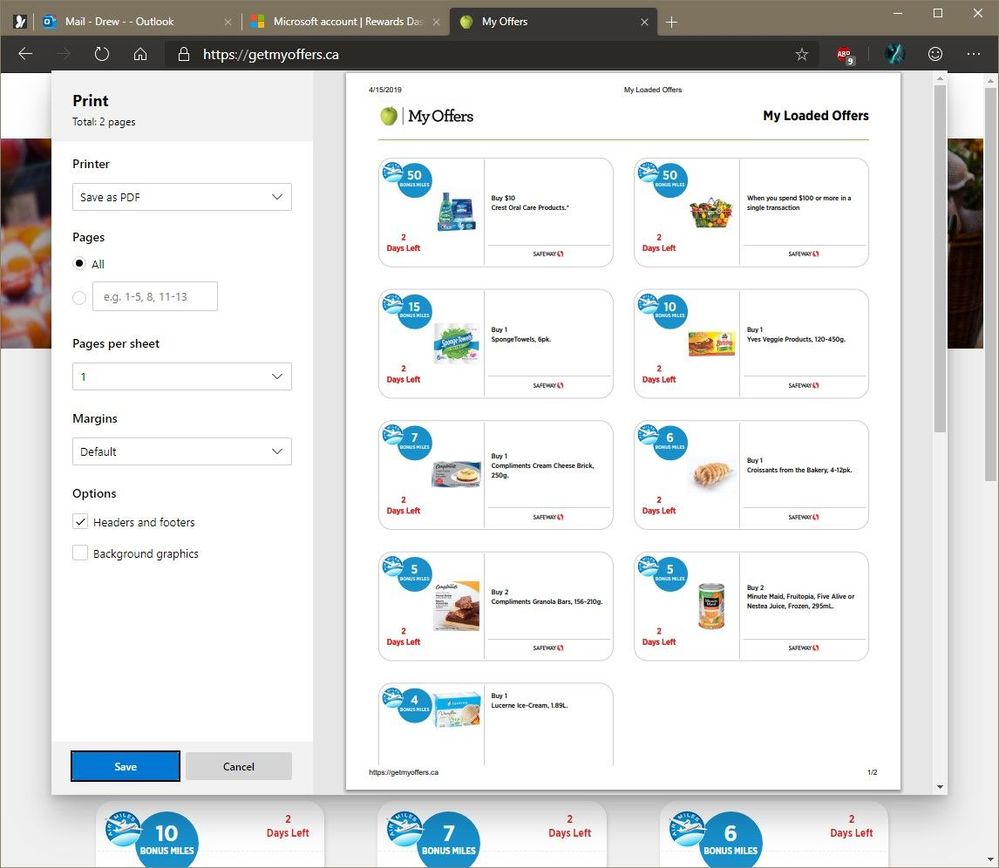Click the 7 Bonus Miles card behind dialog
Screen dimensions: 999x868
492,835
